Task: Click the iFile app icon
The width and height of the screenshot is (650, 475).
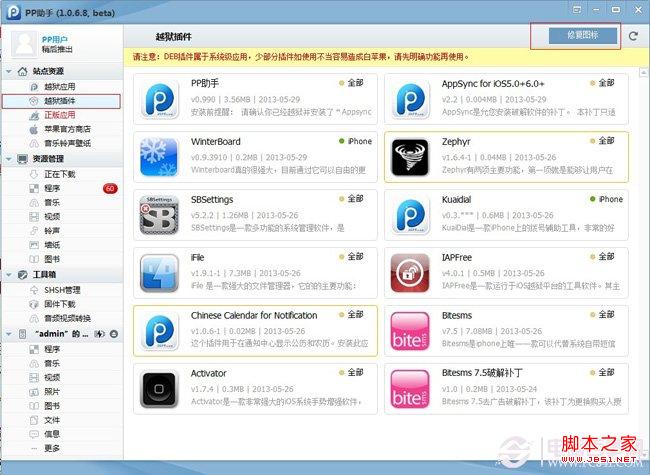Action: [160, 273]
